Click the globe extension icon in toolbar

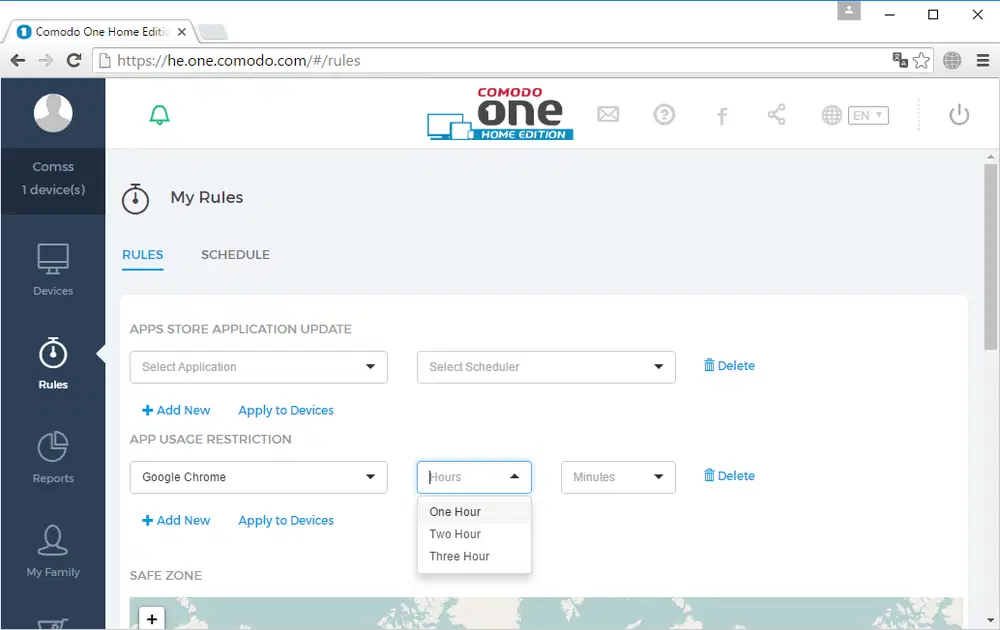tap(952, 61)
